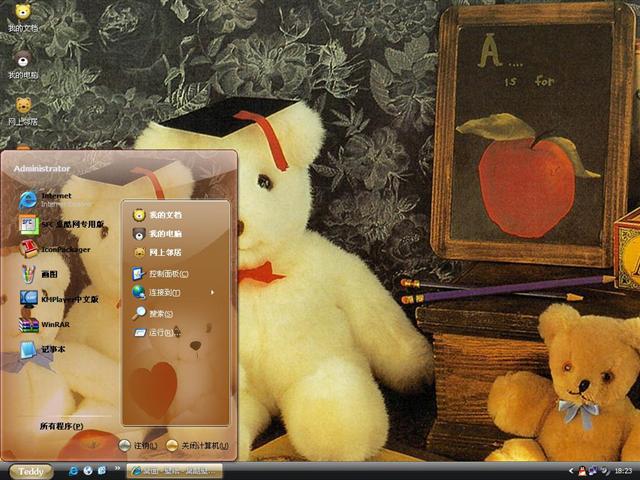Open WinRAR from the Start menu

pos(44,324)
